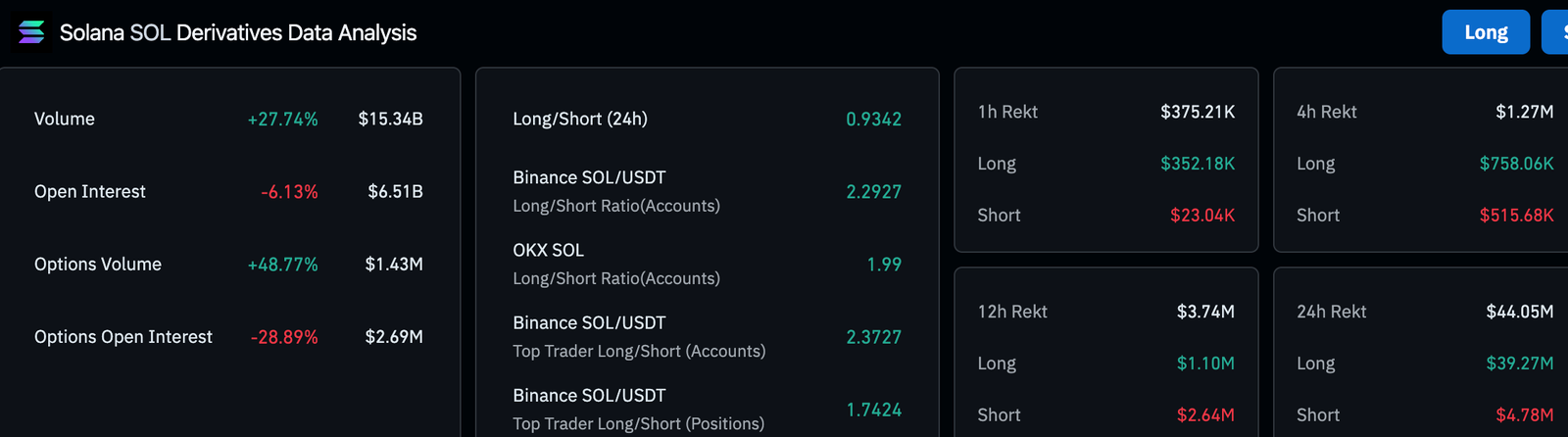This screenshot has height=437, width=1568.
Task: Click the partially visible blue button beside Long
Action: pos(1556,32)
